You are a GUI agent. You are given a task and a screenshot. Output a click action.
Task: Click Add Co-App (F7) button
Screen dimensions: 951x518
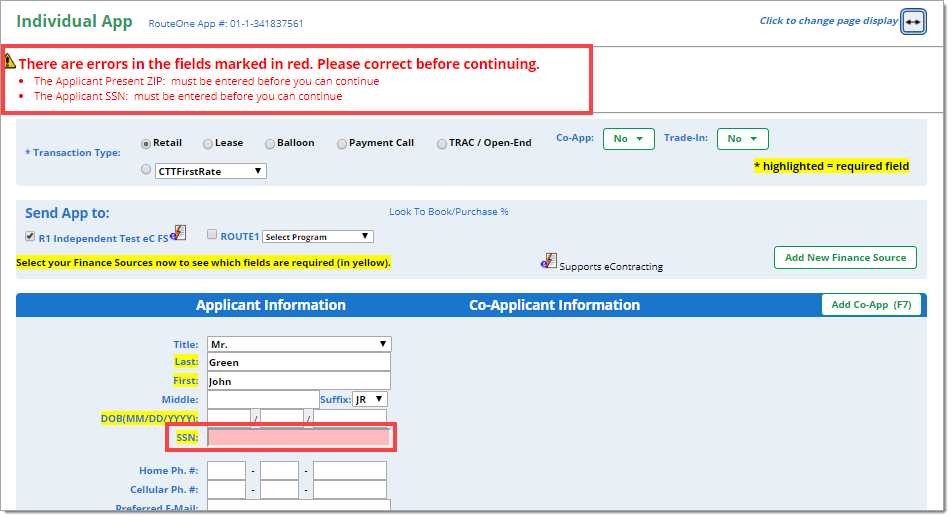[x=870, y=305]
